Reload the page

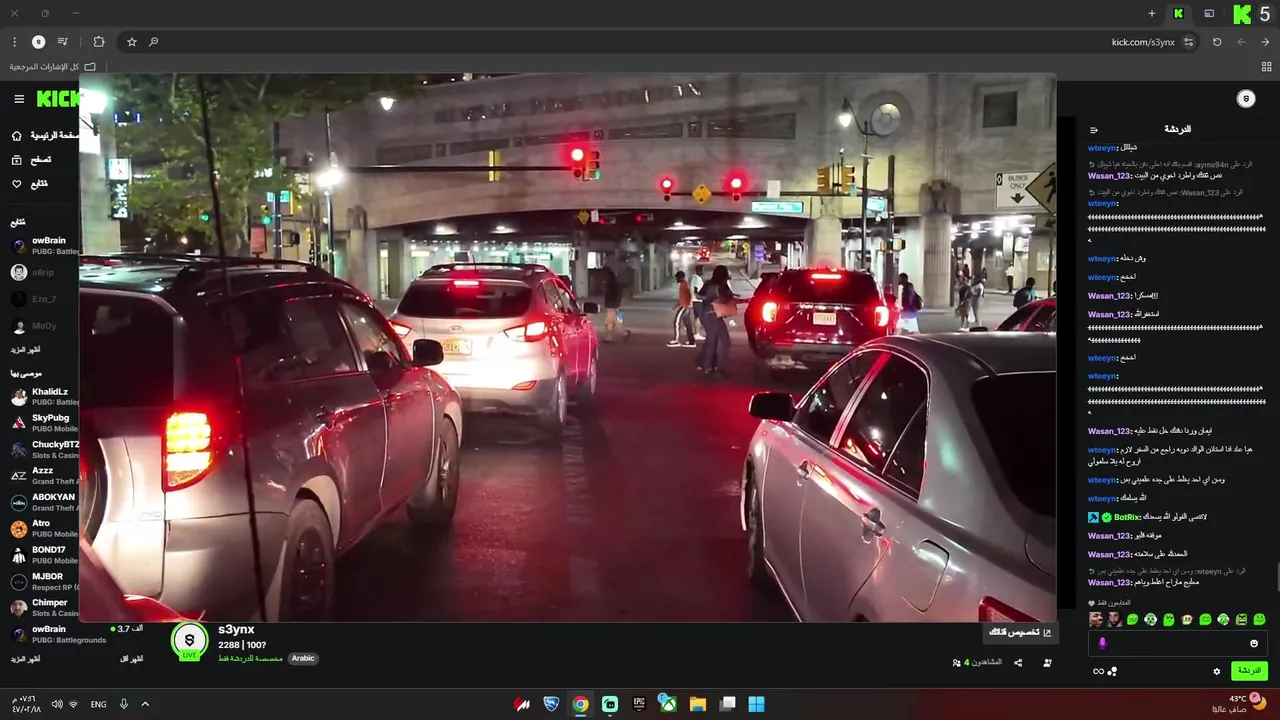[1217, 42]
